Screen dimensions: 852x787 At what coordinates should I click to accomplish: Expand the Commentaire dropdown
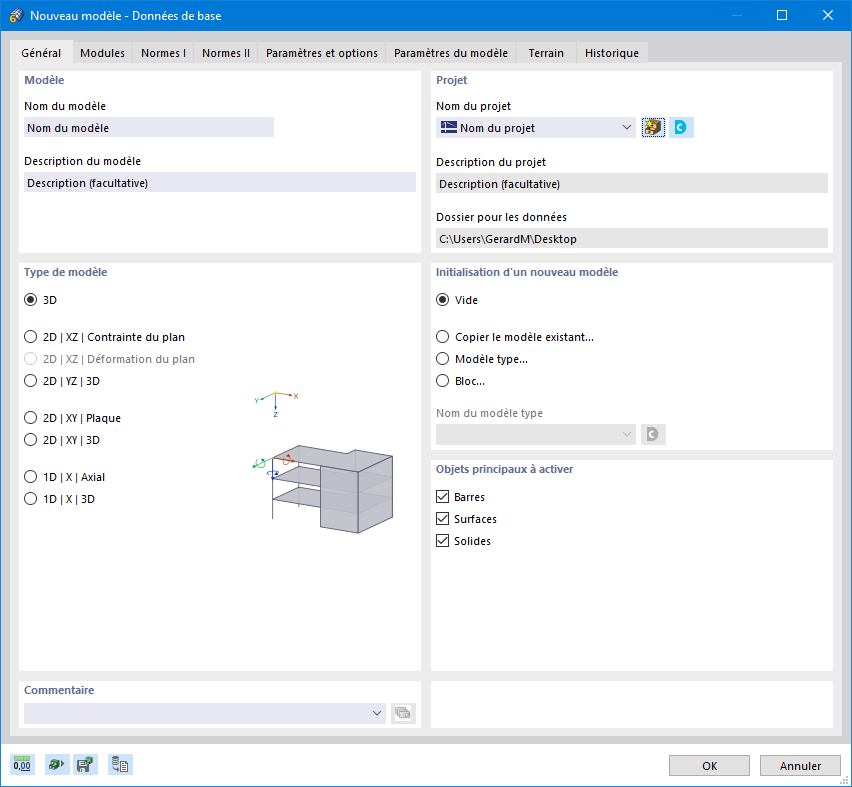(377, 713)
